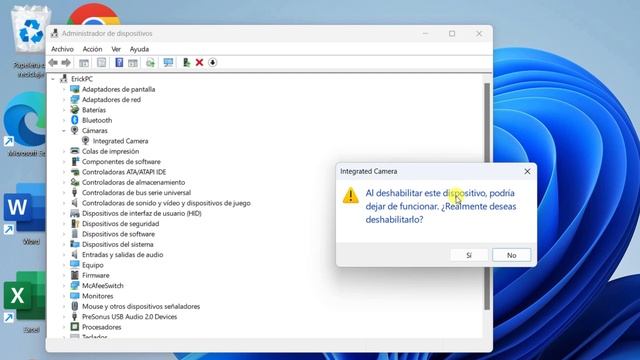Viewport: 640px width, 360px height.
Task: Open the Ver menu
Action: (116, 49)
